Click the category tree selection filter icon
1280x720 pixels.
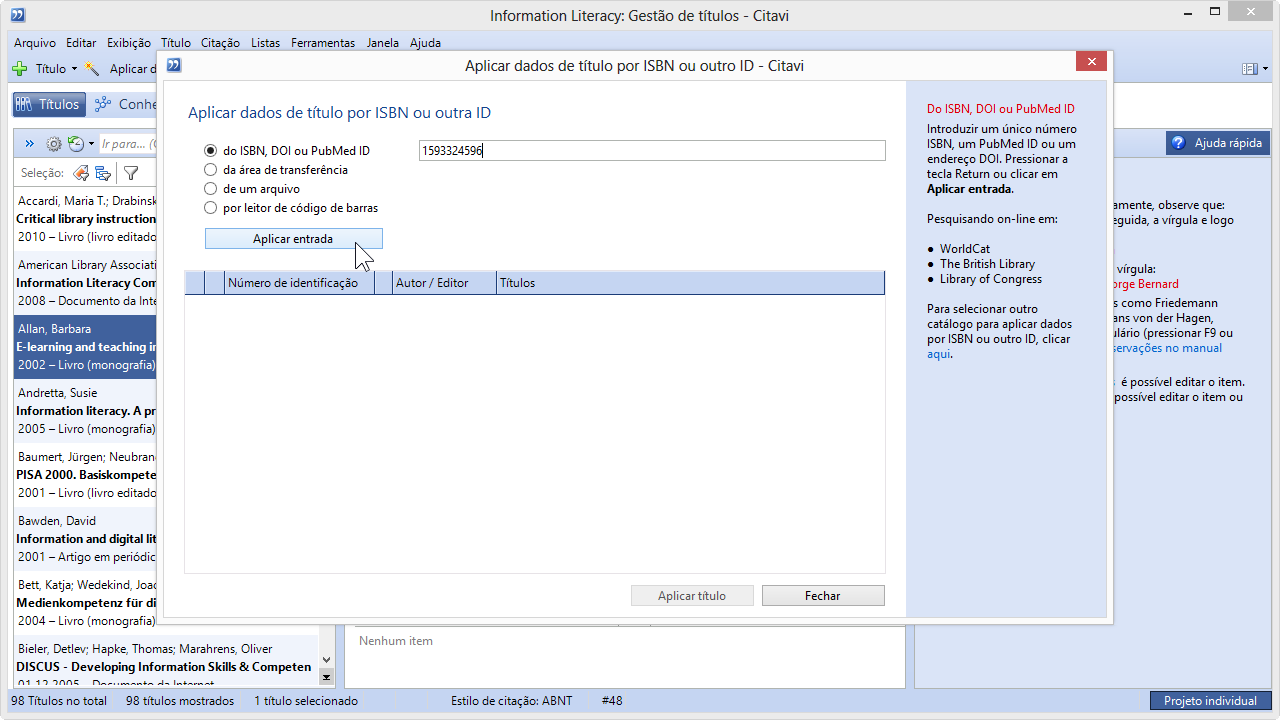click(x=103, y=173)
